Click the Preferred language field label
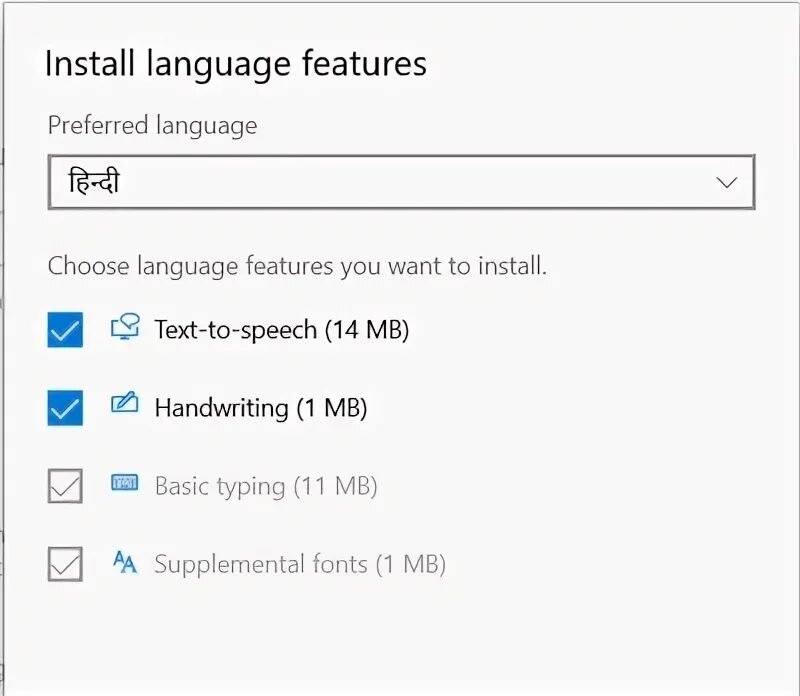The height and width of the screenshot is (696, 800). coord(152,126)
